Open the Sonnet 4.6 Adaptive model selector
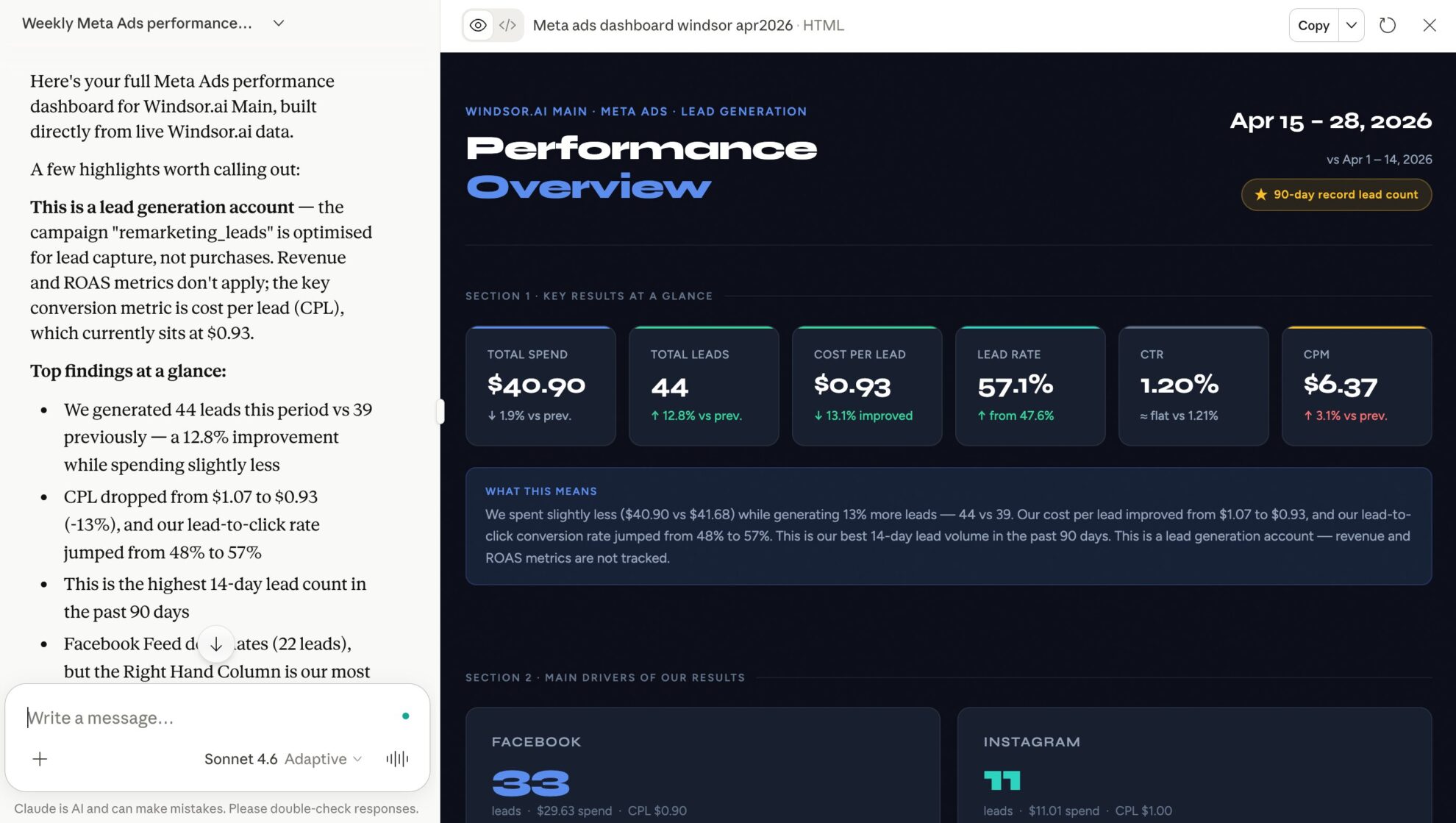The width and height of the screenshot is (1456, 823). pos(283,758)
